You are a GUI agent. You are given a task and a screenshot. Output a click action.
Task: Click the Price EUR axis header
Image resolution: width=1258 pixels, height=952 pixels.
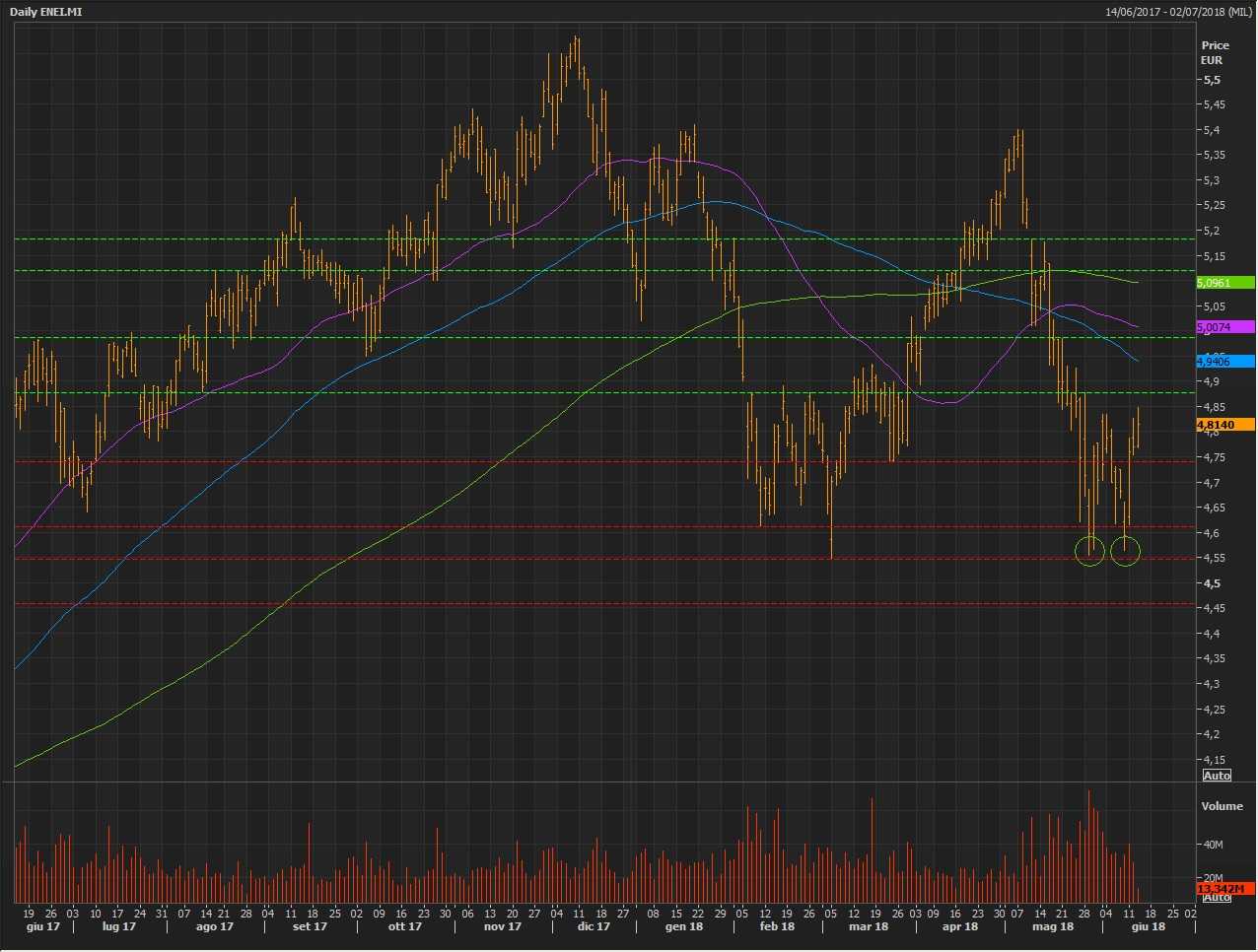point(1215,52)
